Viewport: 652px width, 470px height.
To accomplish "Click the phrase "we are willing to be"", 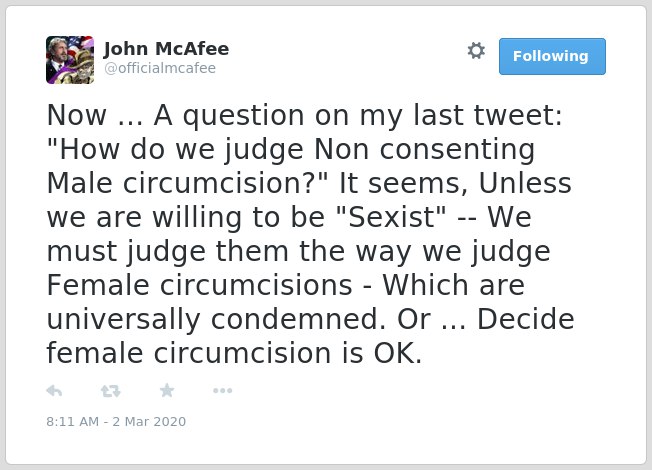I will point(185,217).
